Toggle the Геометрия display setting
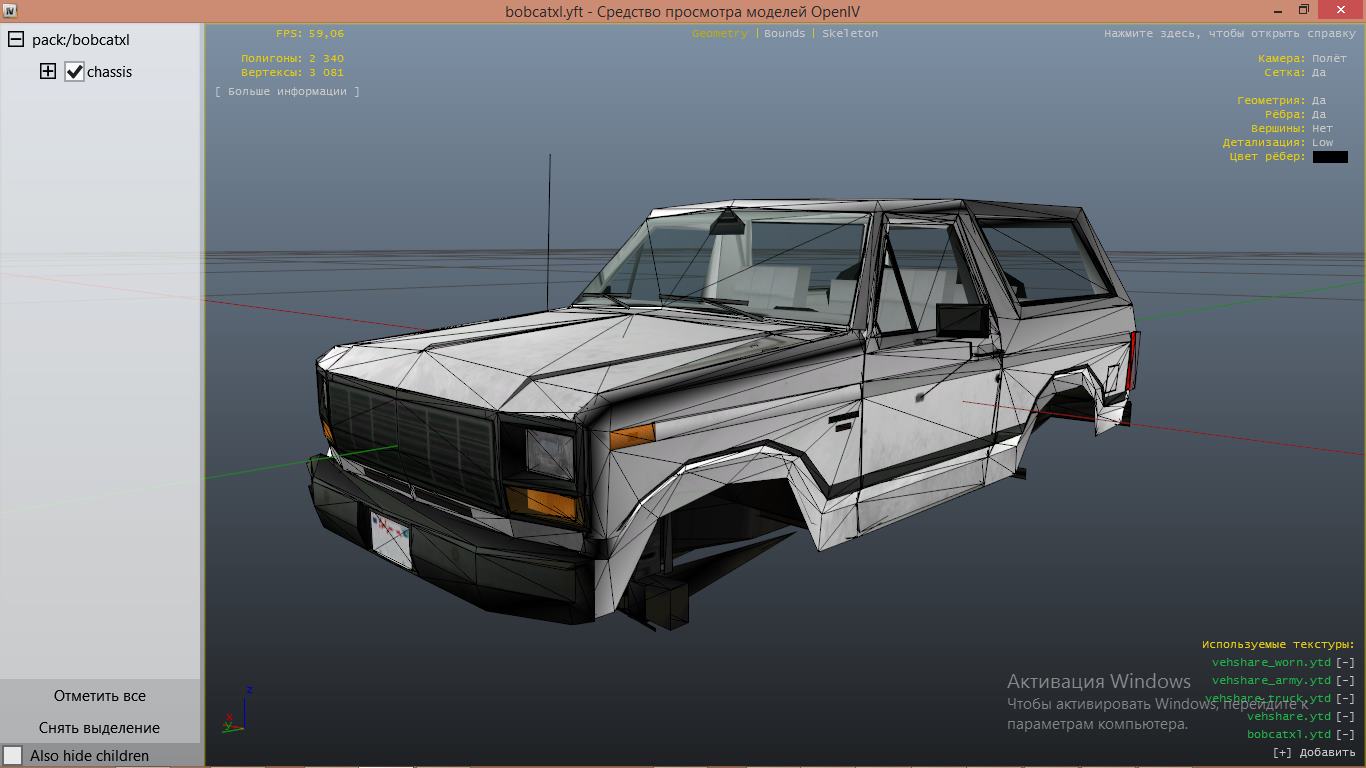 point(1319,100)
